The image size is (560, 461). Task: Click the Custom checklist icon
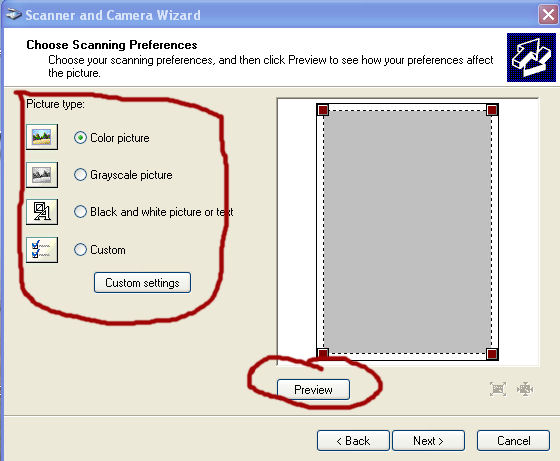tap(42, 250)
